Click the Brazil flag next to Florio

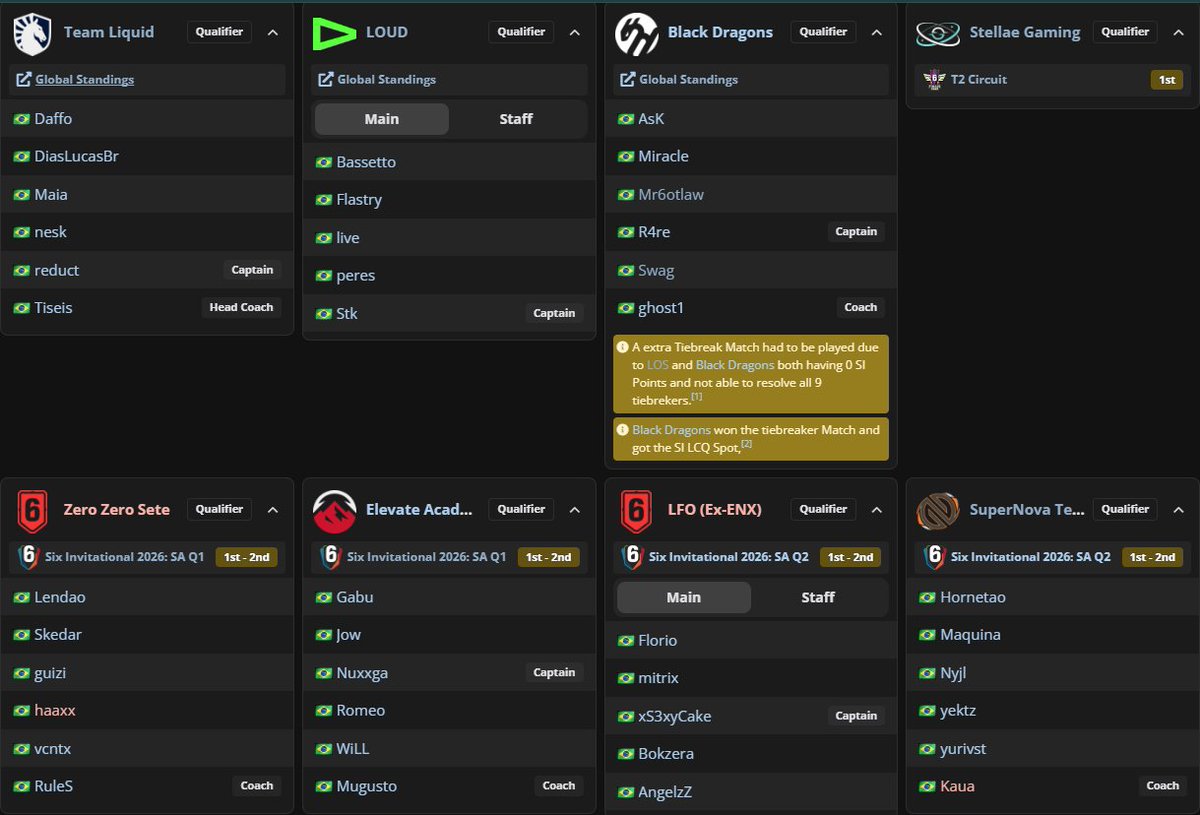[x=626, y=640]
